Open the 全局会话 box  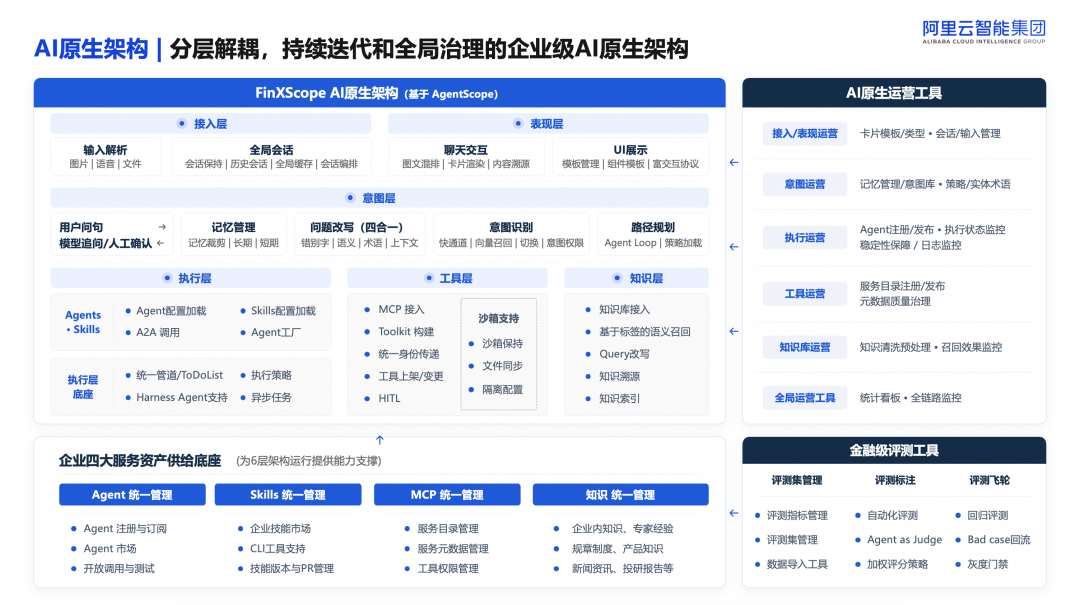pyautogui.click(x=271, y=156)
